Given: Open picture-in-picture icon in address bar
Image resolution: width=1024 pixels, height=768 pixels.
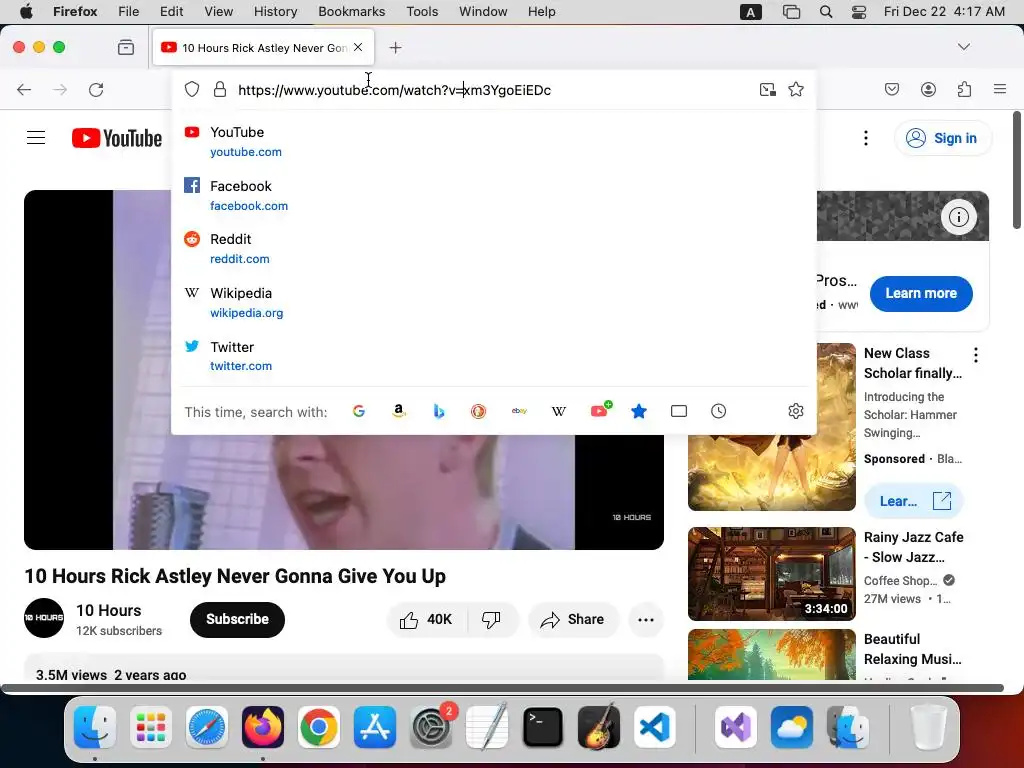Looking at the screenshot, I should pyautogui.click(x=767, y=89).
